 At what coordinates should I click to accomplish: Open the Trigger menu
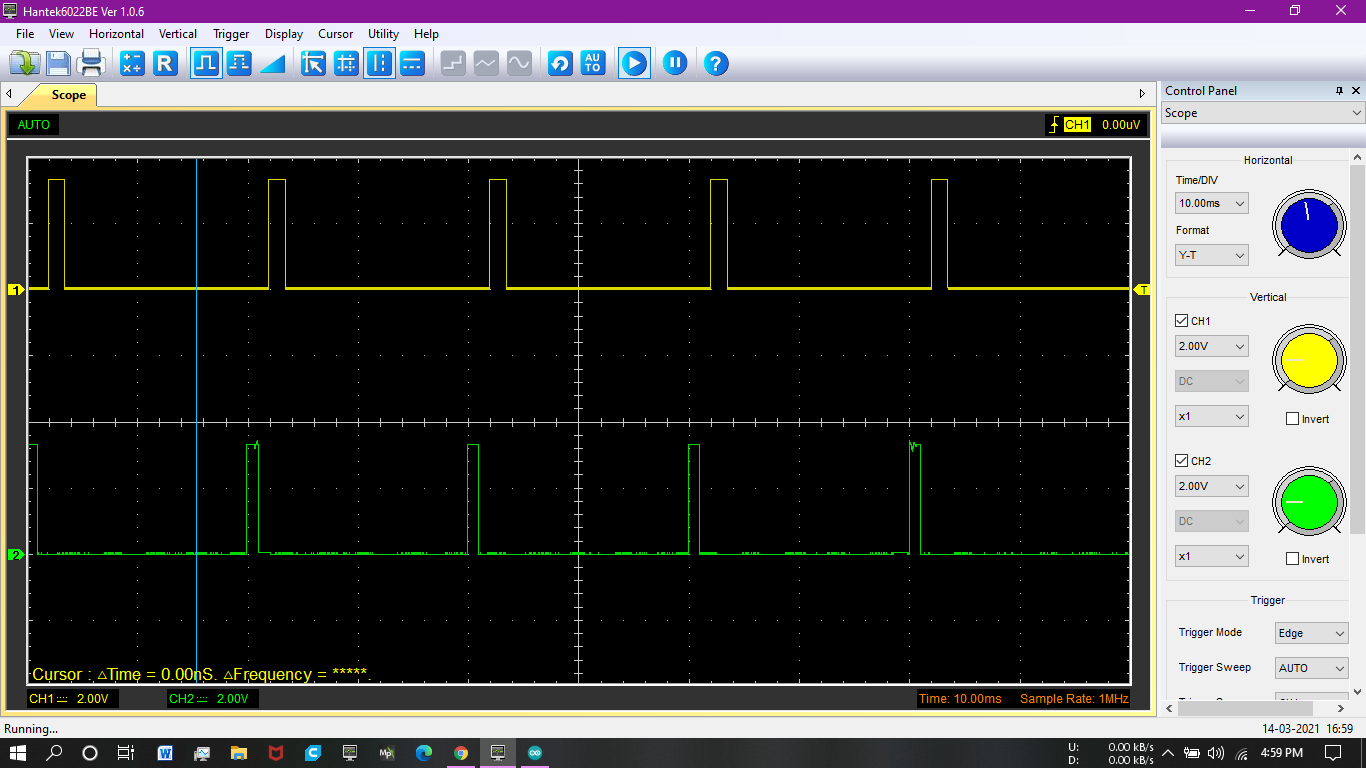point(231,33)
